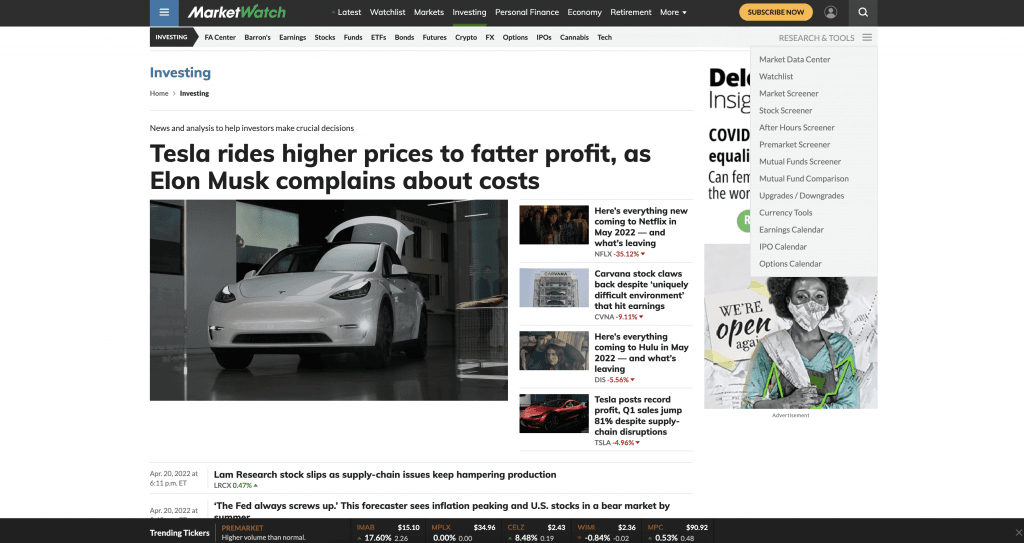The width and height of the screenshot is (1024, 543).
Task: Open the user profile icon
Action: (831, 12)
